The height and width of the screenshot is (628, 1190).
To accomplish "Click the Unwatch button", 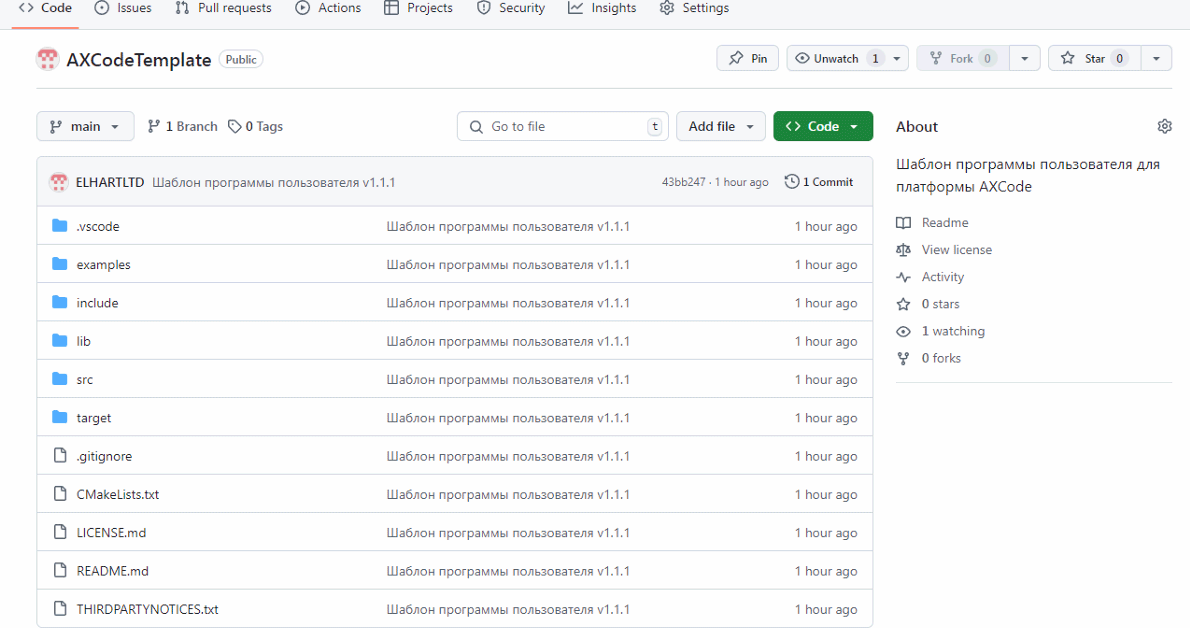I will coord(836,58).
